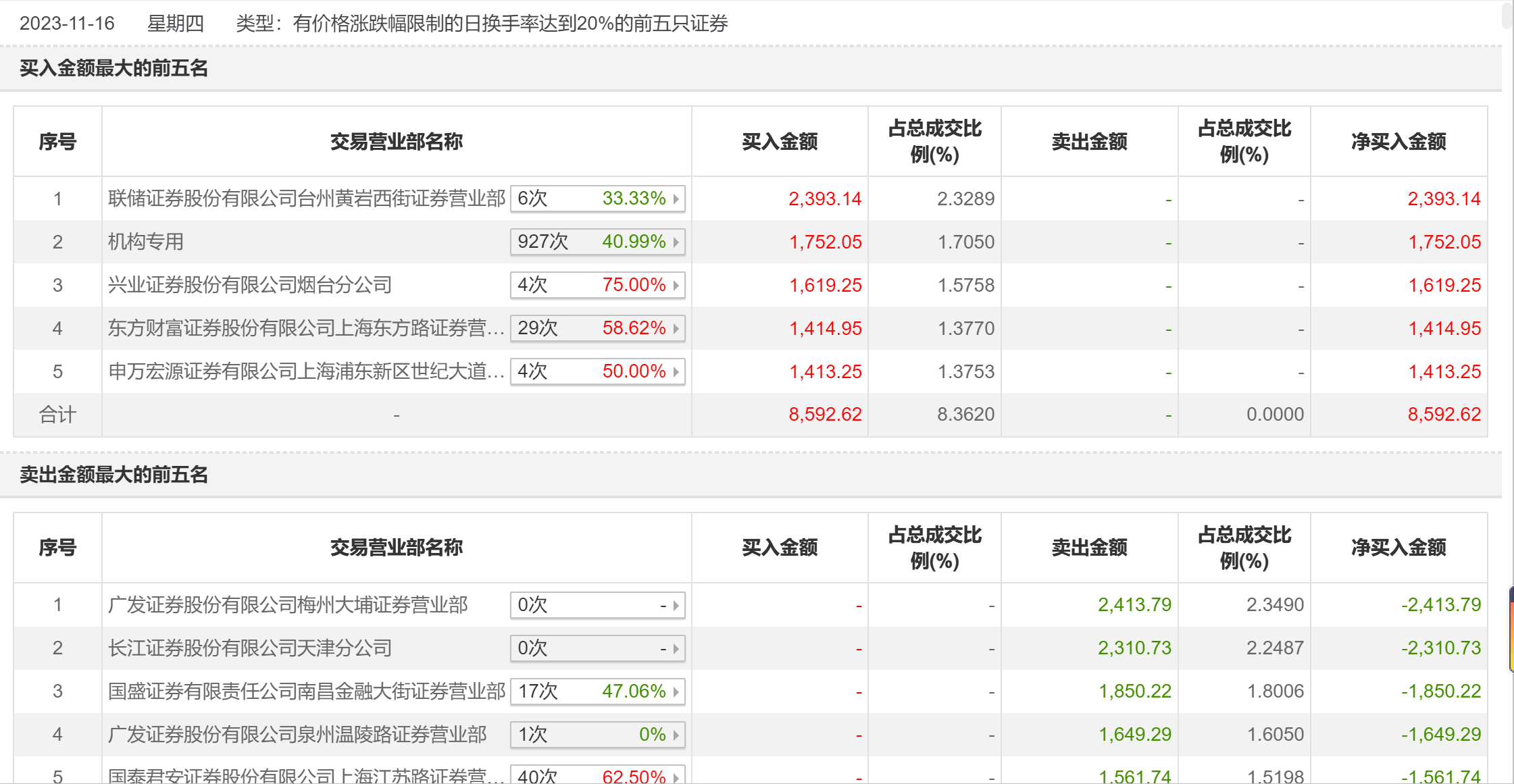The height and width of the screenshot is (784, 1514).
Task: Expand 广发证券梅州大埔 0次 stats box
Action: (x=597, y=605)
